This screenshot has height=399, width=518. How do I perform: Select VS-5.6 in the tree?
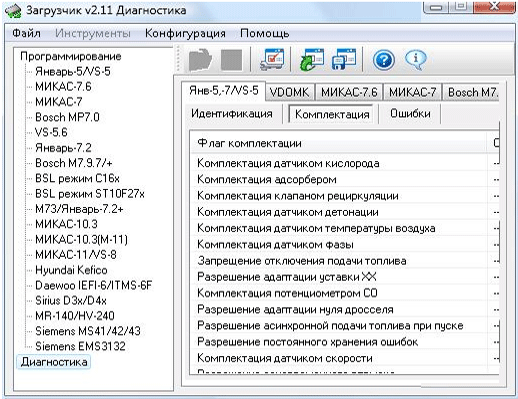pyautogui.click(x=51, y=132)
